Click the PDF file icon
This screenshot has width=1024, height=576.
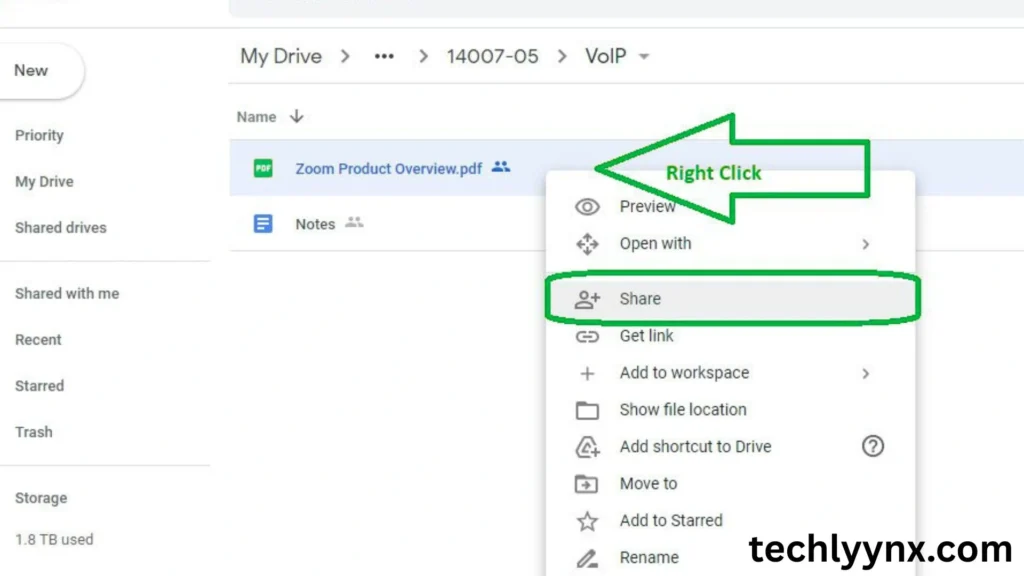click(263, 168)
